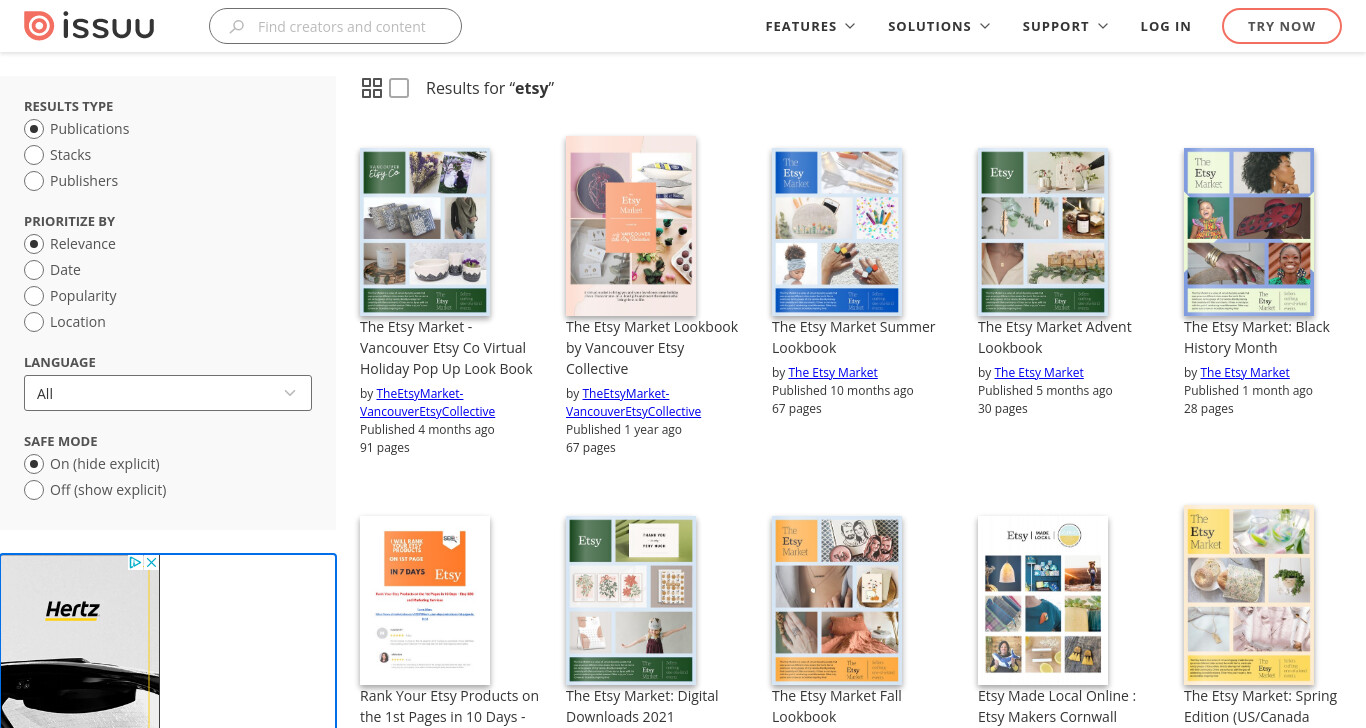Viewport: 1366px width, 728px height.
Task: Switch to single-item view icon
Action: (399, 88)
